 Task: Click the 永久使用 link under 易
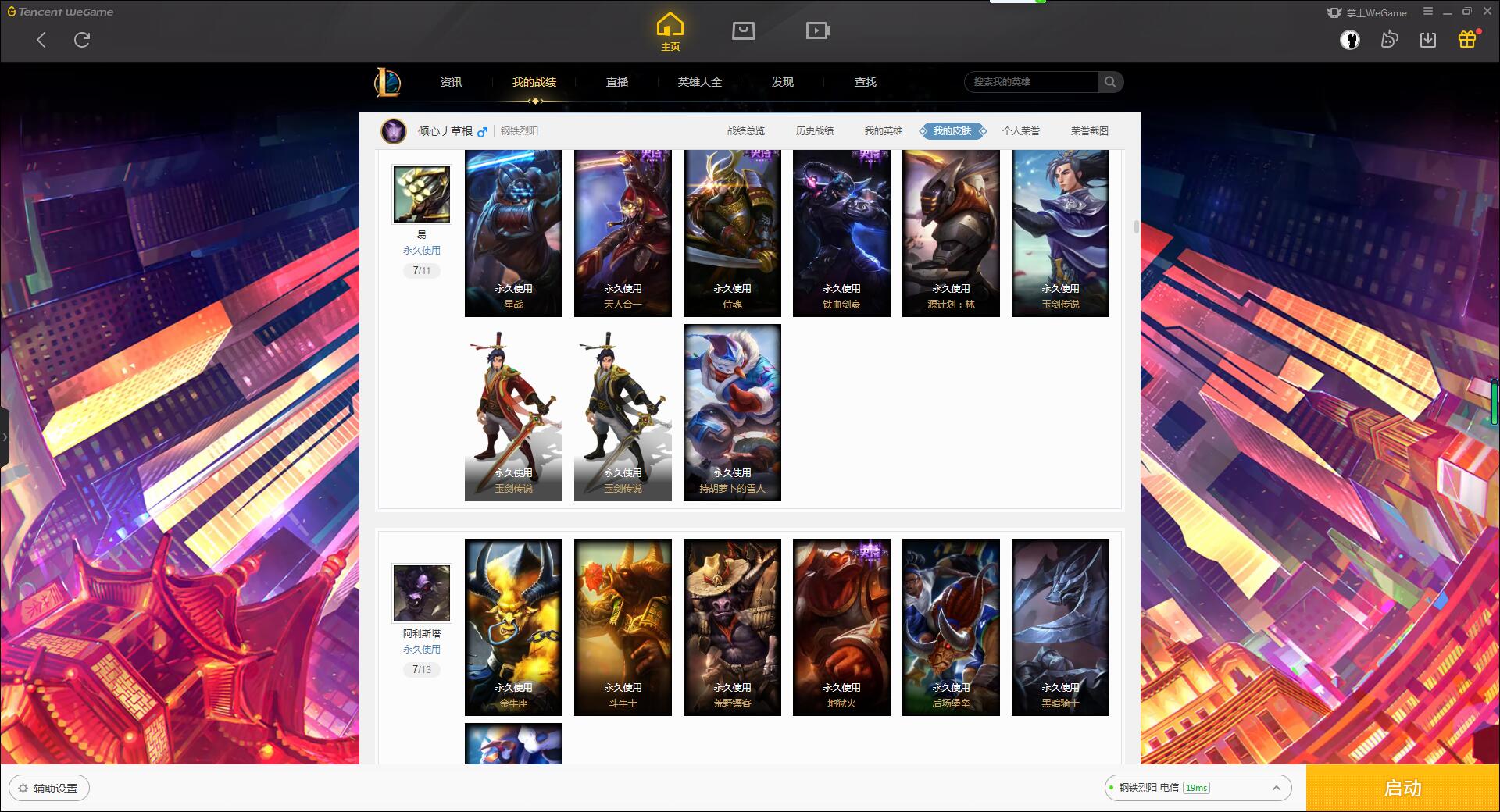(422, 251)
